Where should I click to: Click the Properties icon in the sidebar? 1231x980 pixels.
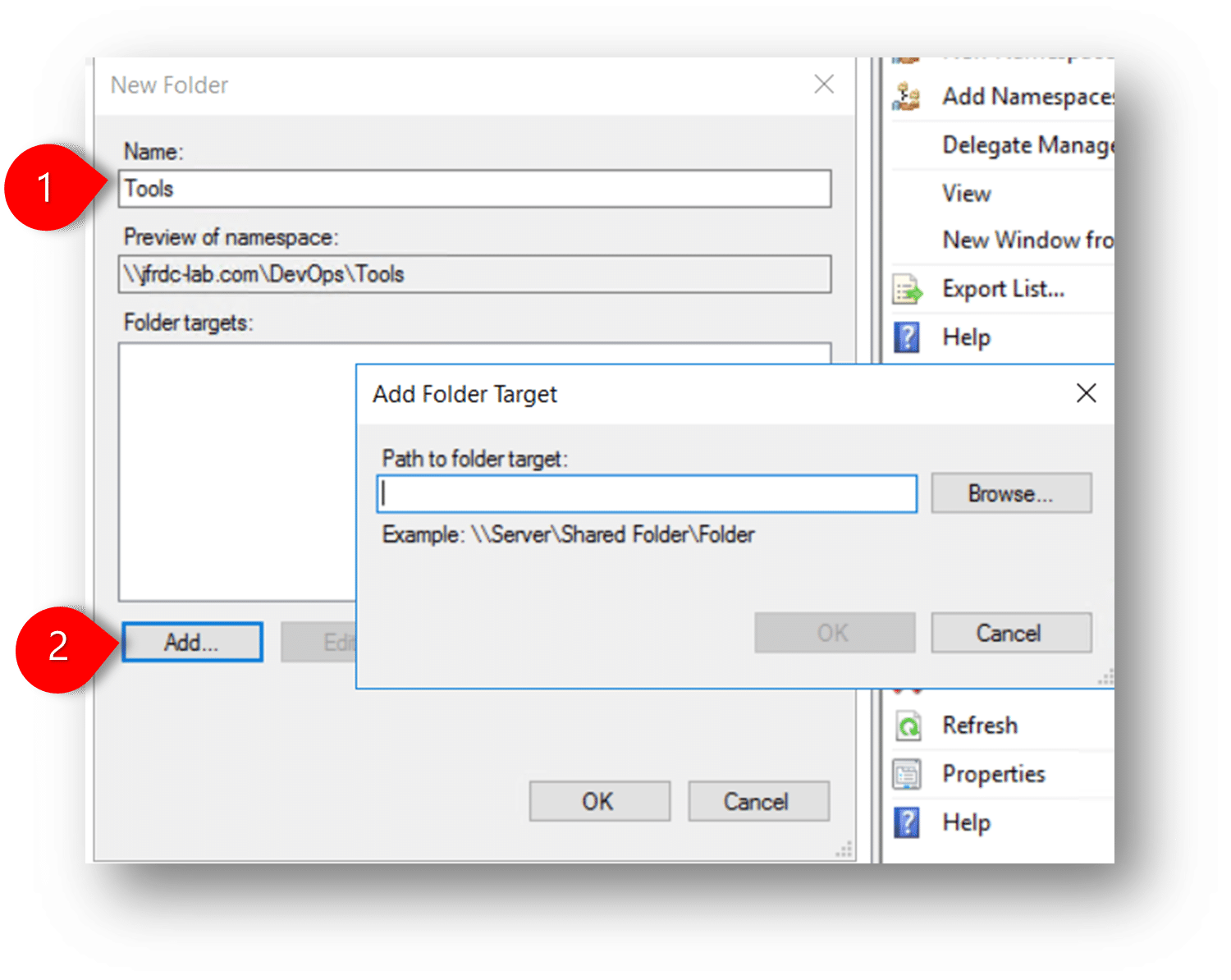click(x=908, y=773)
